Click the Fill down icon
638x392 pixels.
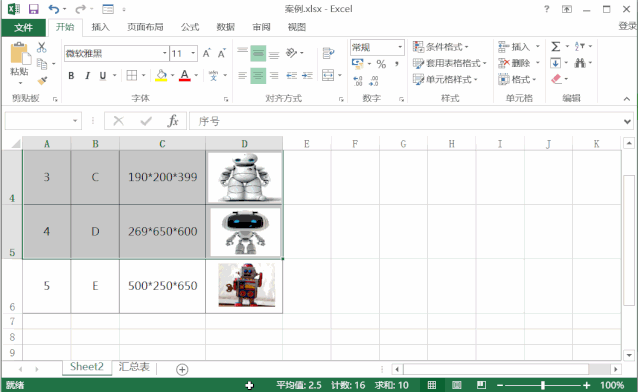click(x=555, y=63)
